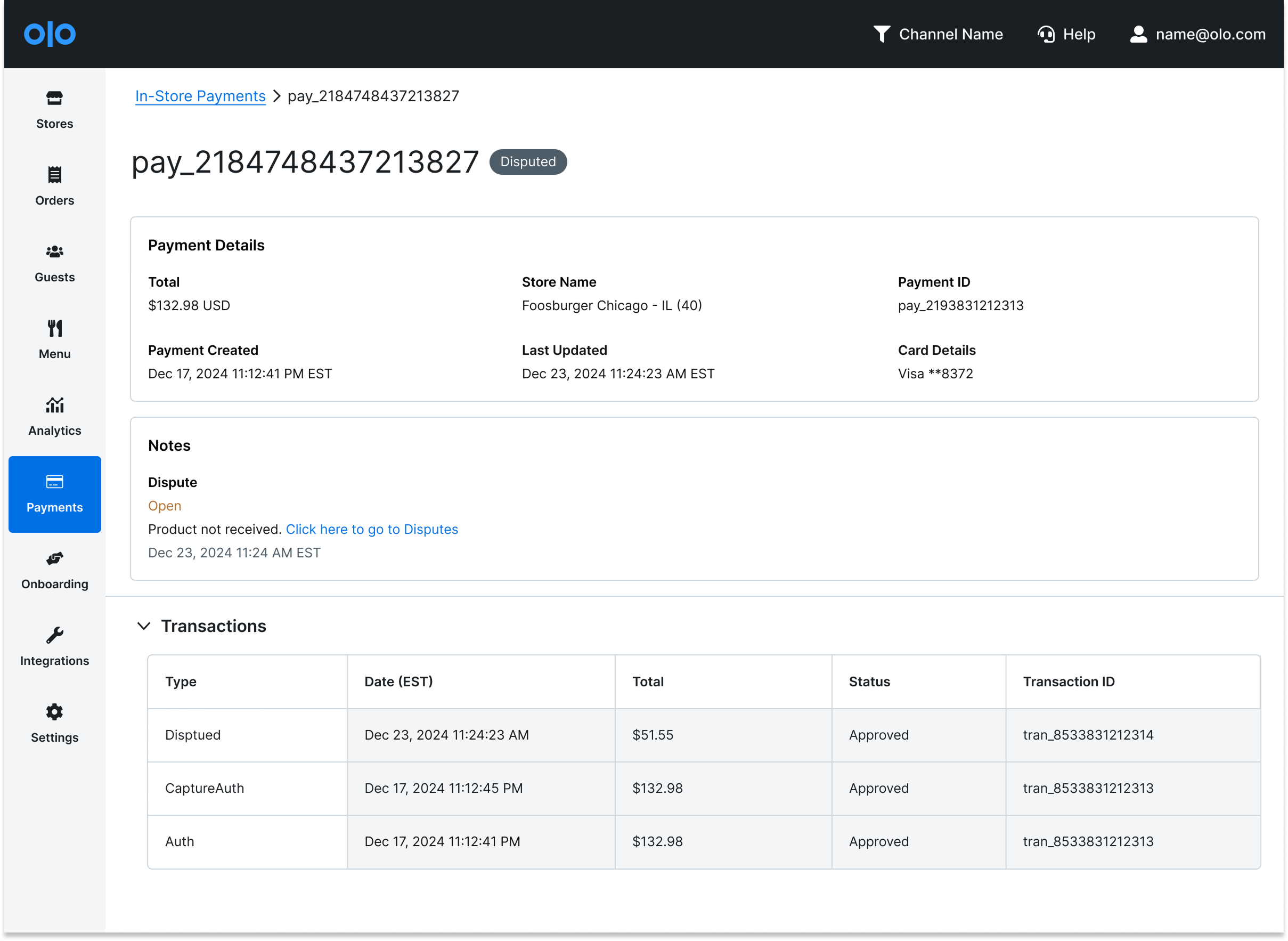The height and width of the screenshot is (941, 1288).
Task: Select the active Payments sidebar item
Action: (x=55, y=494)
